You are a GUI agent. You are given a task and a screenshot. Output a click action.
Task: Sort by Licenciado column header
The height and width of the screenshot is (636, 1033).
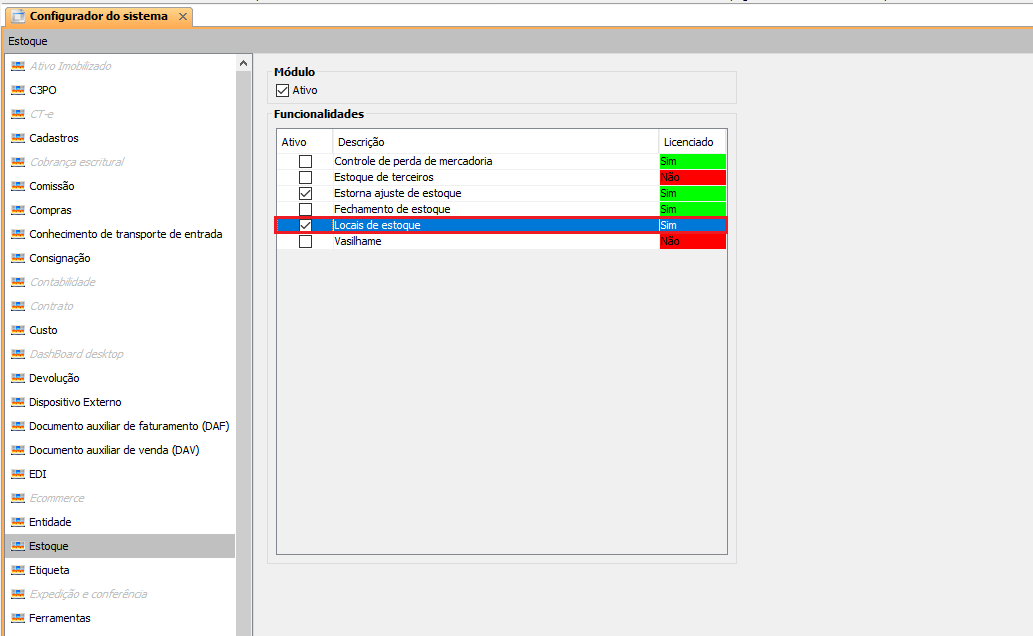pyautogui.click(x=692, y=142)
